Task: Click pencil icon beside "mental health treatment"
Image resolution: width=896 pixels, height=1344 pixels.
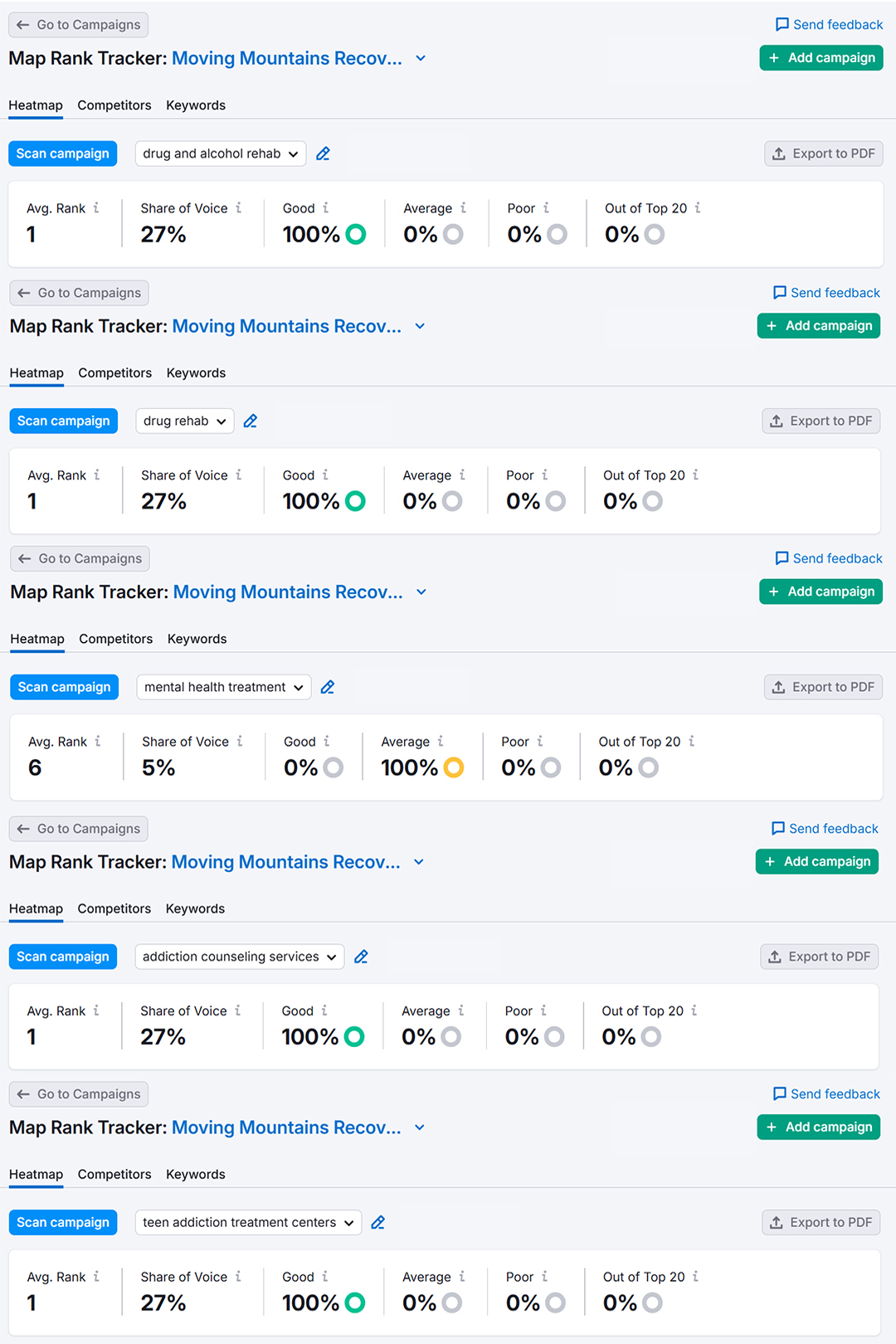Action: pyautogui.click(x=328, y=687)
